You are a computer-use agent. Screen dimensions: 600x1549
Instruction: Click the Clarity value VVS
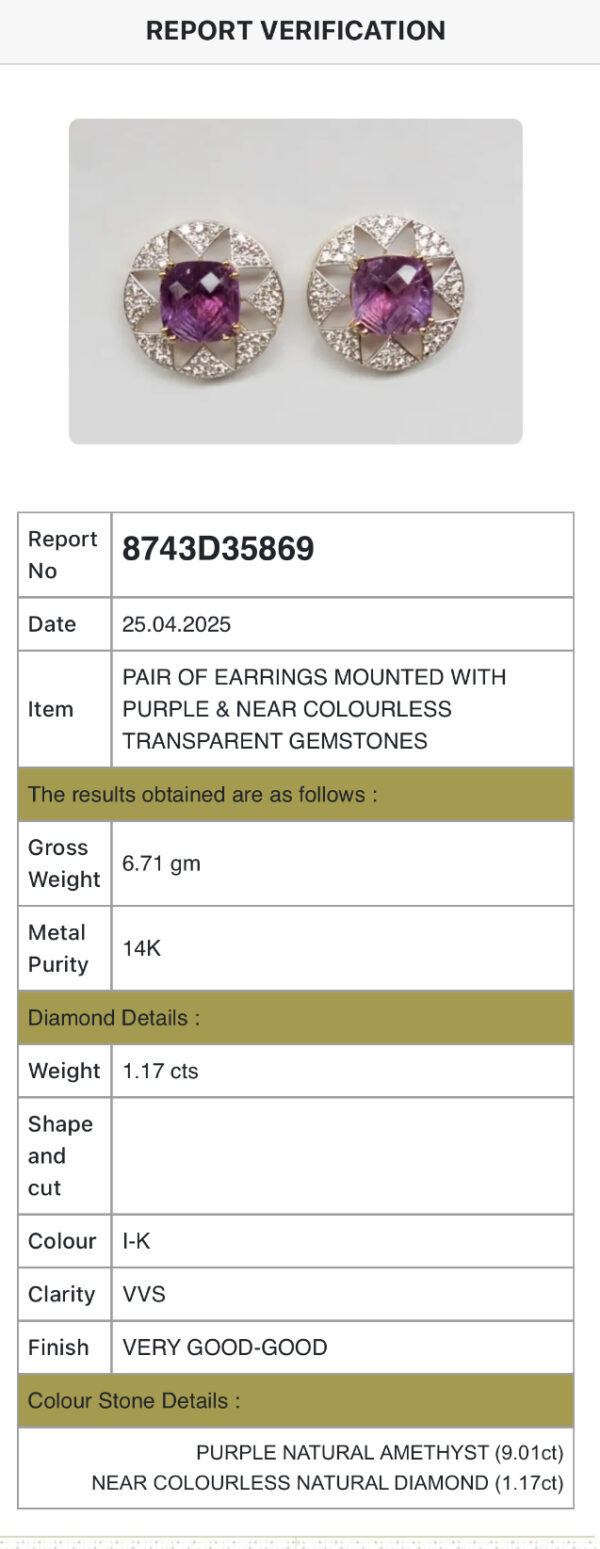click(x=144, y=1294)
